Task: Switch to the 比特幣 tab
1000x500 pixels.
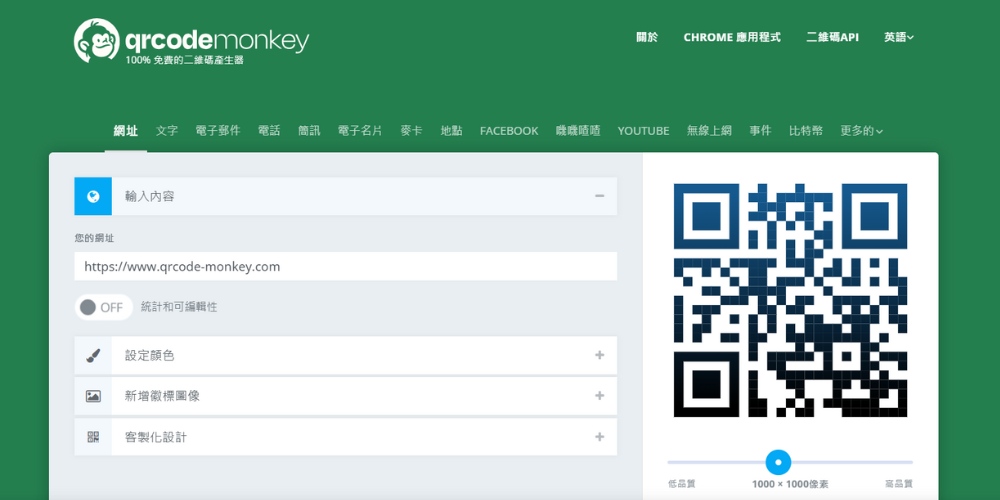Action: pos(805,131)
